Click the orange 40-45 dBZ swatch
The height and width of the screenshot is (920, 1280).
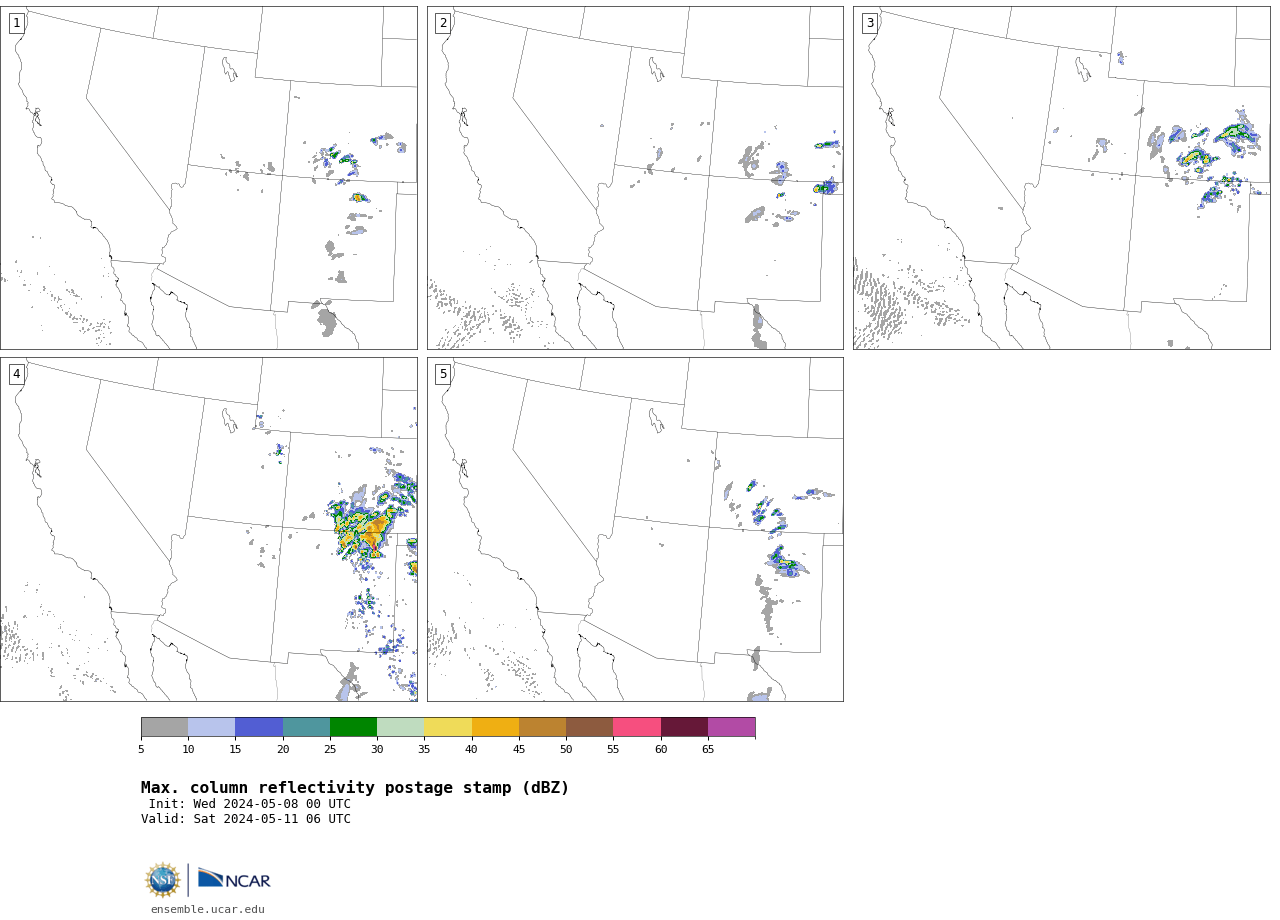(x=495, y=727)
